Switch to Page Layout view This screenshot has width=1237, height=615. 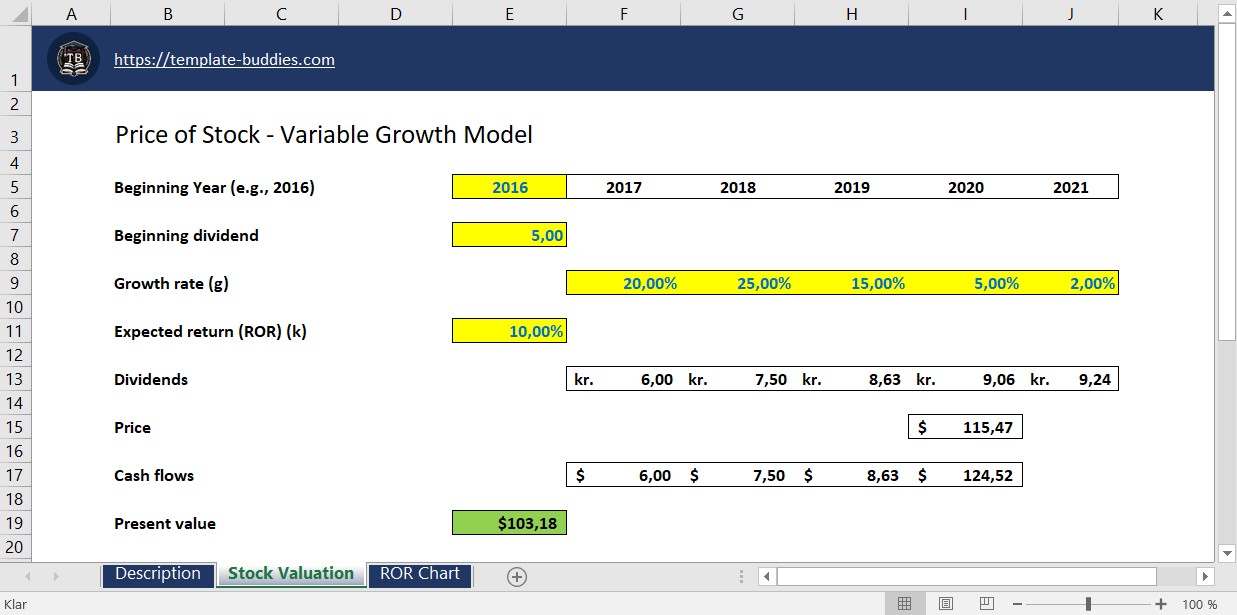(x=945, y=602)
